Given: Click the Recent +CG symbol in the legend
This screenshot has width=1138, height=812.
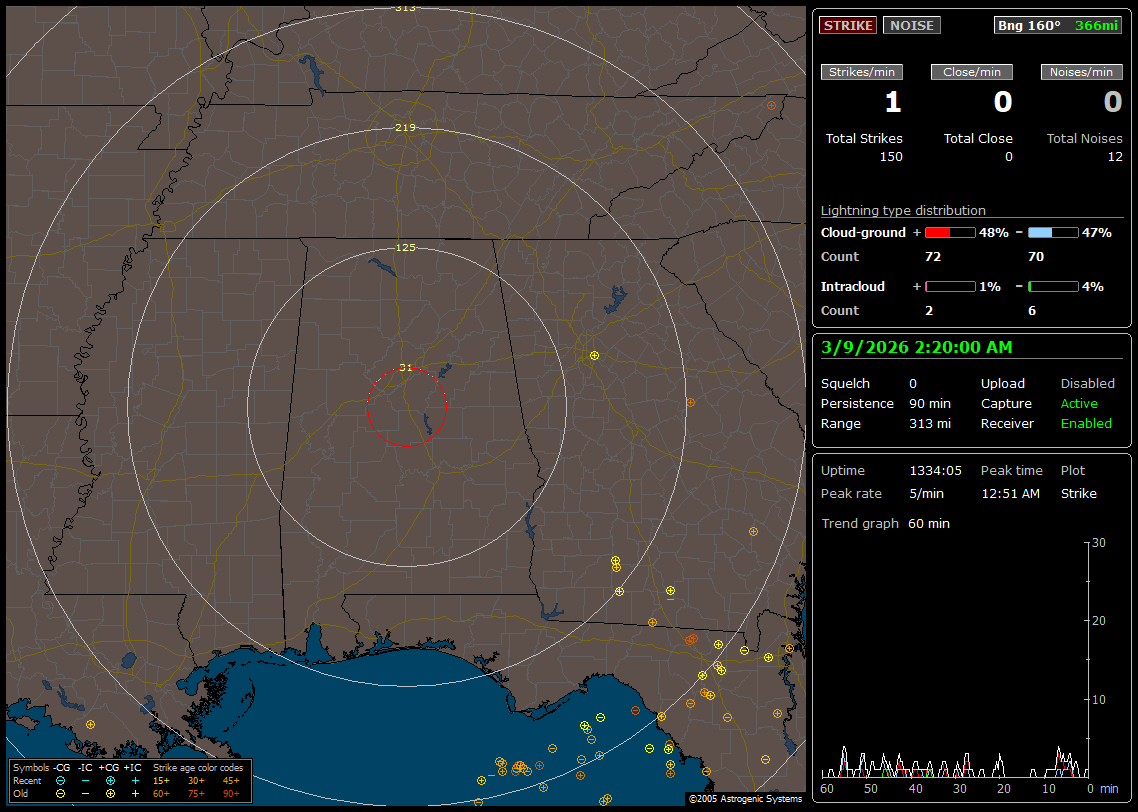Looking at the screenshot, I should (x=110, y=780).
